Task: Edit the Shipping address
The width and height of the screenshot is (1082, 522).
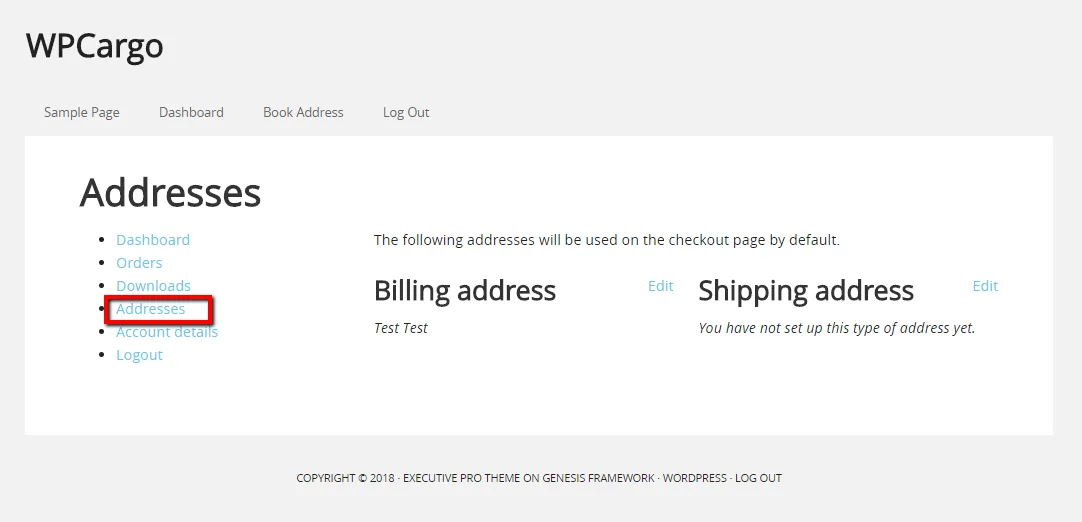Action: tap(985, 286)
